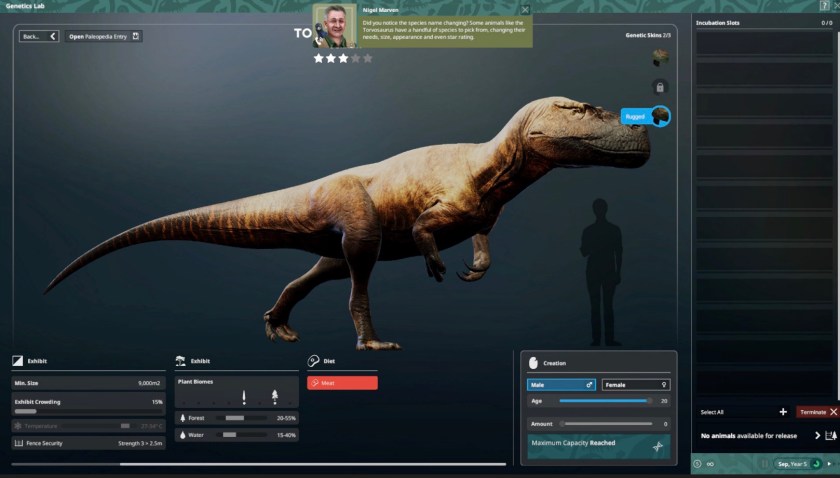
Task: Click the money coin icon
Action: (698, 464)
